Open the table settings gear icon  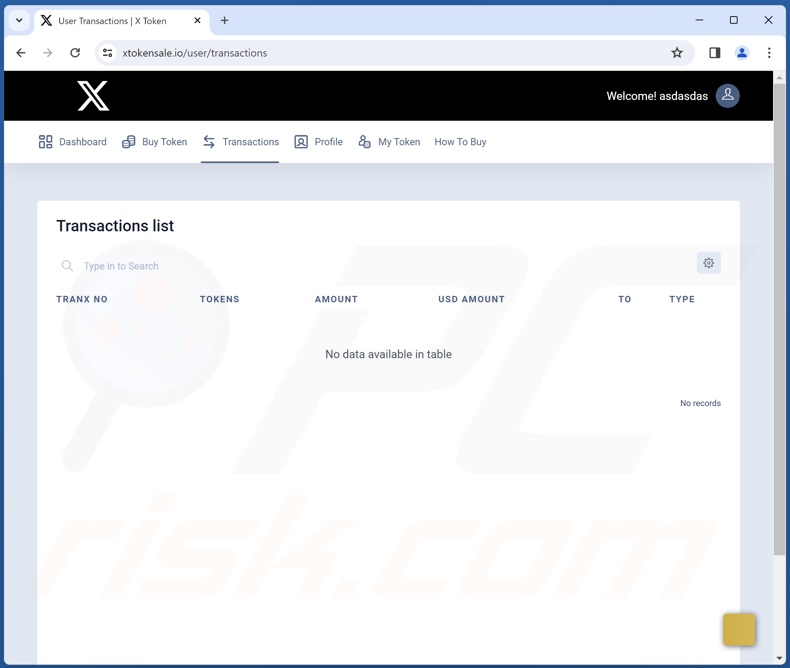[708, 263]
